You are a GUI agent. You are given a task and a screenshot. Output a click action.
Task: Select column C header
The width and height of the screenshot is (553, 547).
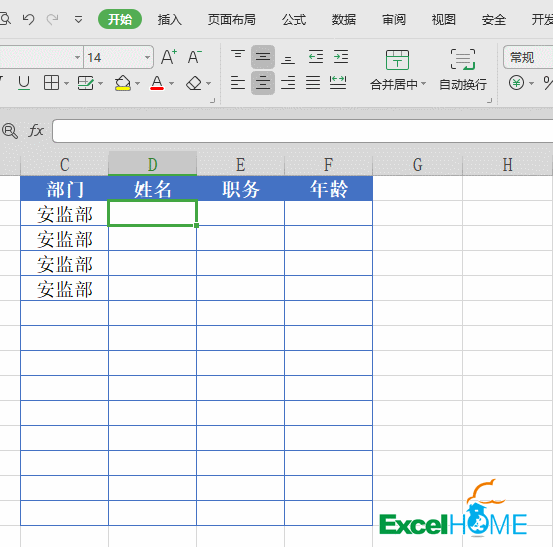(64, 164)
